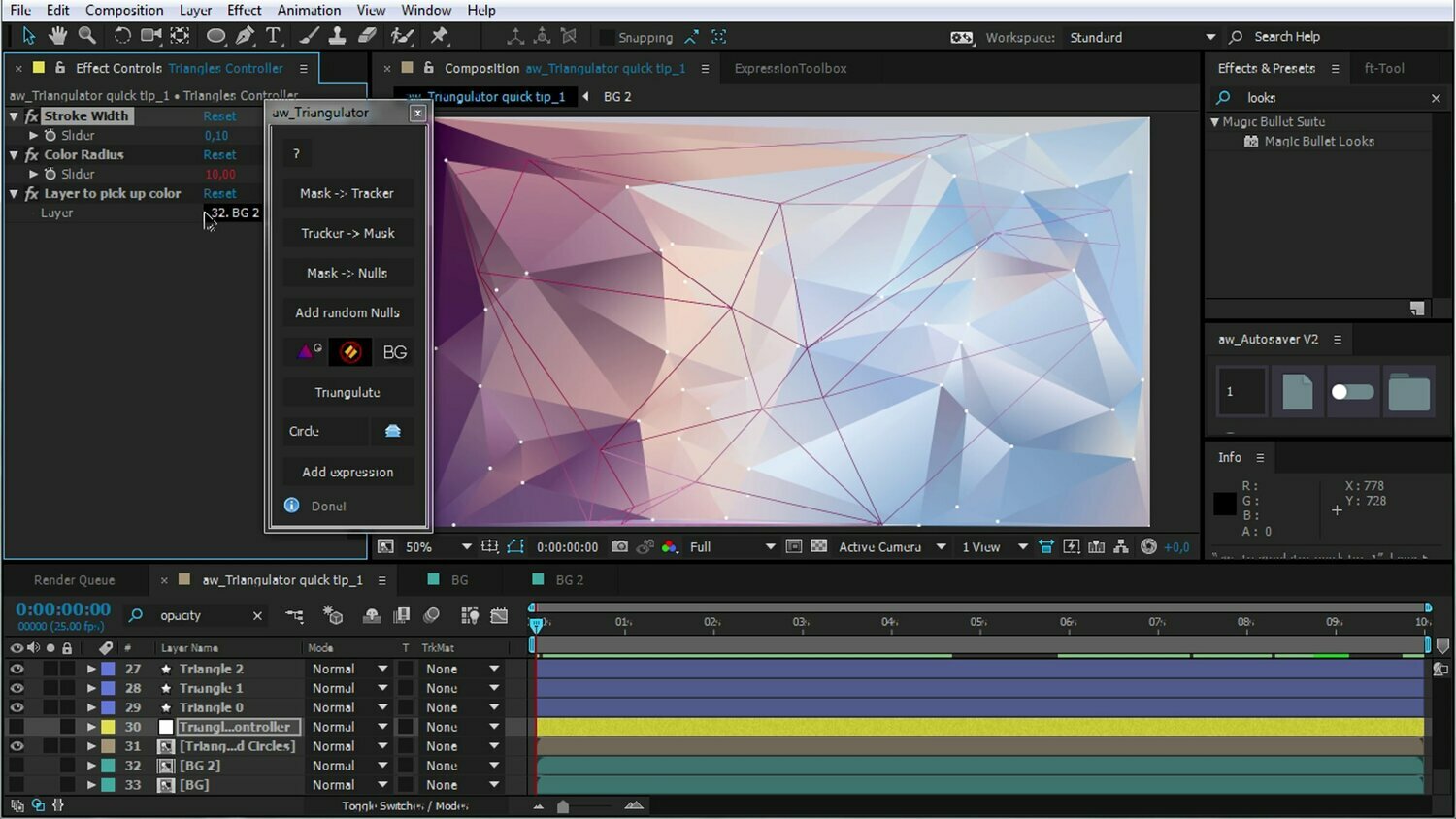Click the Mask -> Tracker button
The image size is (1456, 819).
tap(347, 193)
